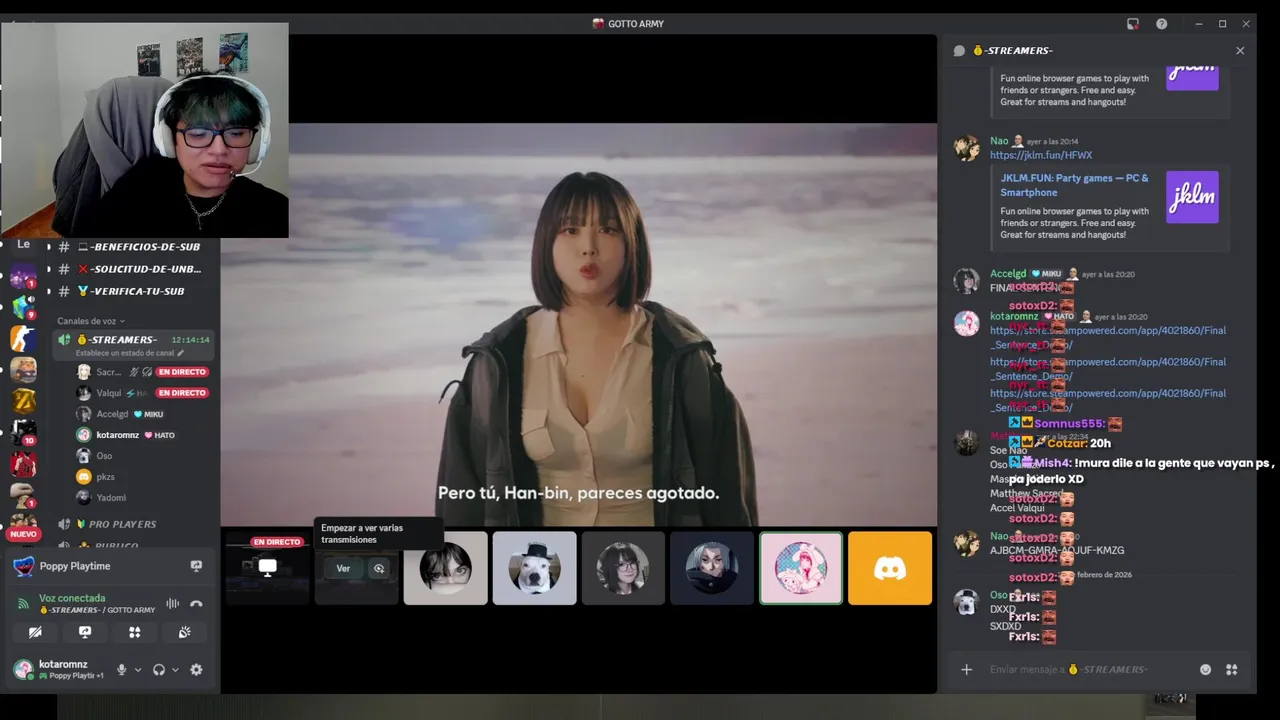Click the Poppy Playtime activity icon
The image size is (1280, 720).
23,566
